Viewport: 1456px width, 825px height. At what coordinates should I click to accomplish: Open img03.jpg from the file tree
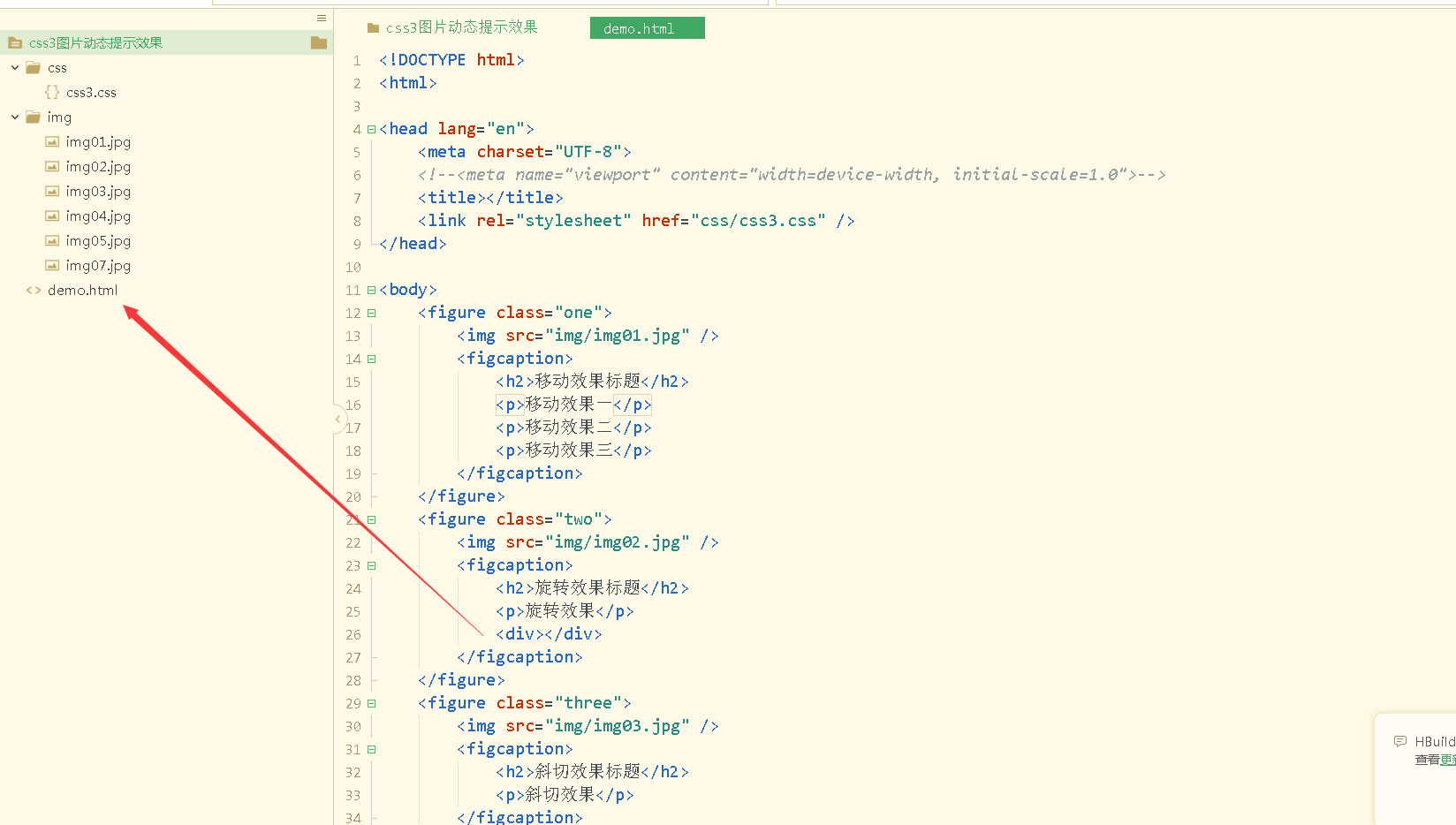pyautogui.click(x=98, y=192)
